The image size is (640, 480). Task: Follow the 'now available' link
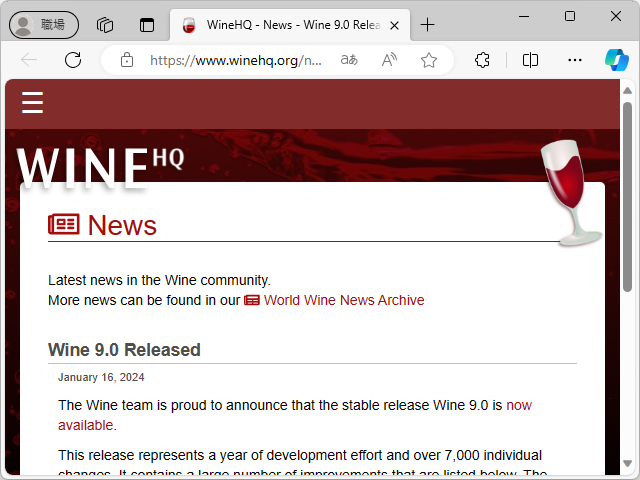coord(519,405)
